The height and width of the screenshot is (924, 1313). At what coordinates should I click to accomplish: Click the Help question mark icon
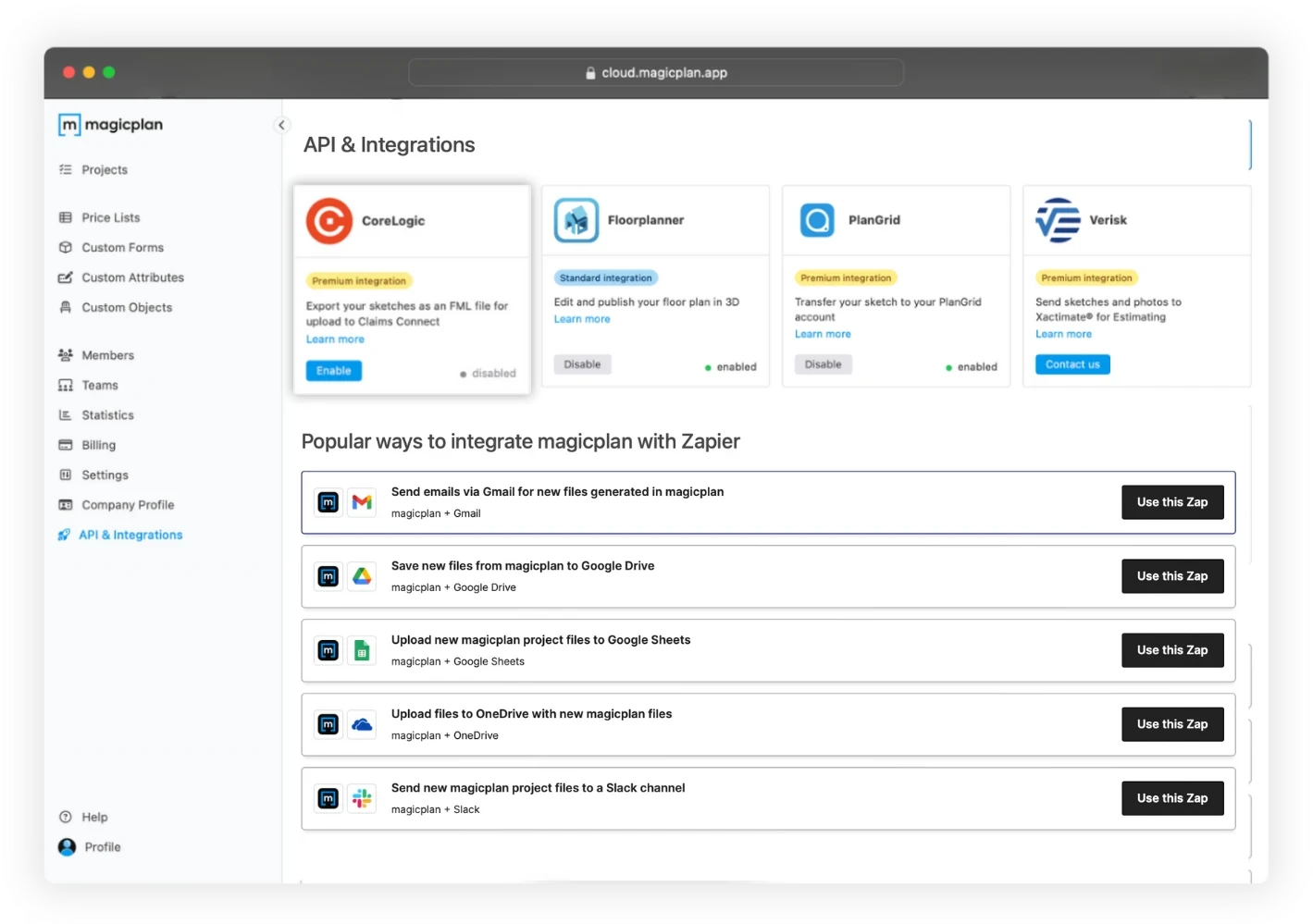click(x=66, y=817)
